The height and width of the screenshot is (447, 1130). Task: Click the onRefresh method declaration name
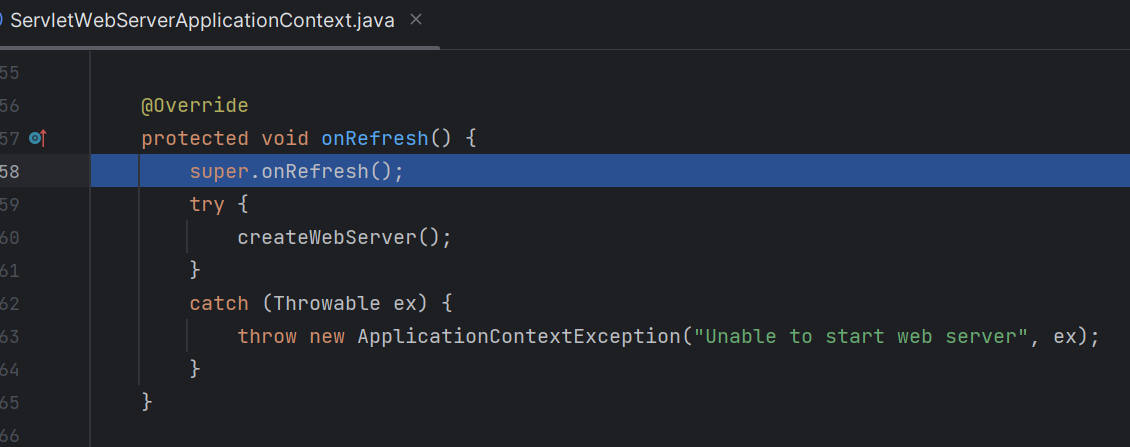(375, 138)
